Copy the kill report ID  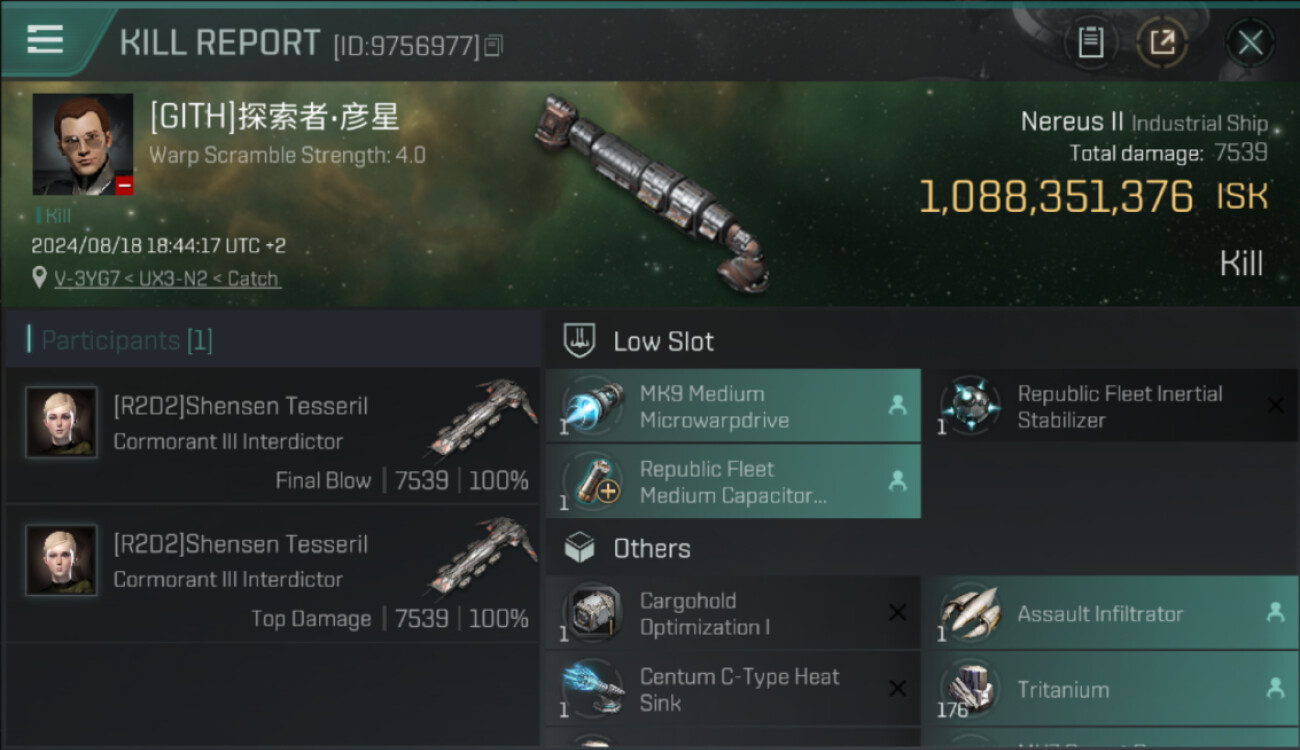tap(493, 46)
